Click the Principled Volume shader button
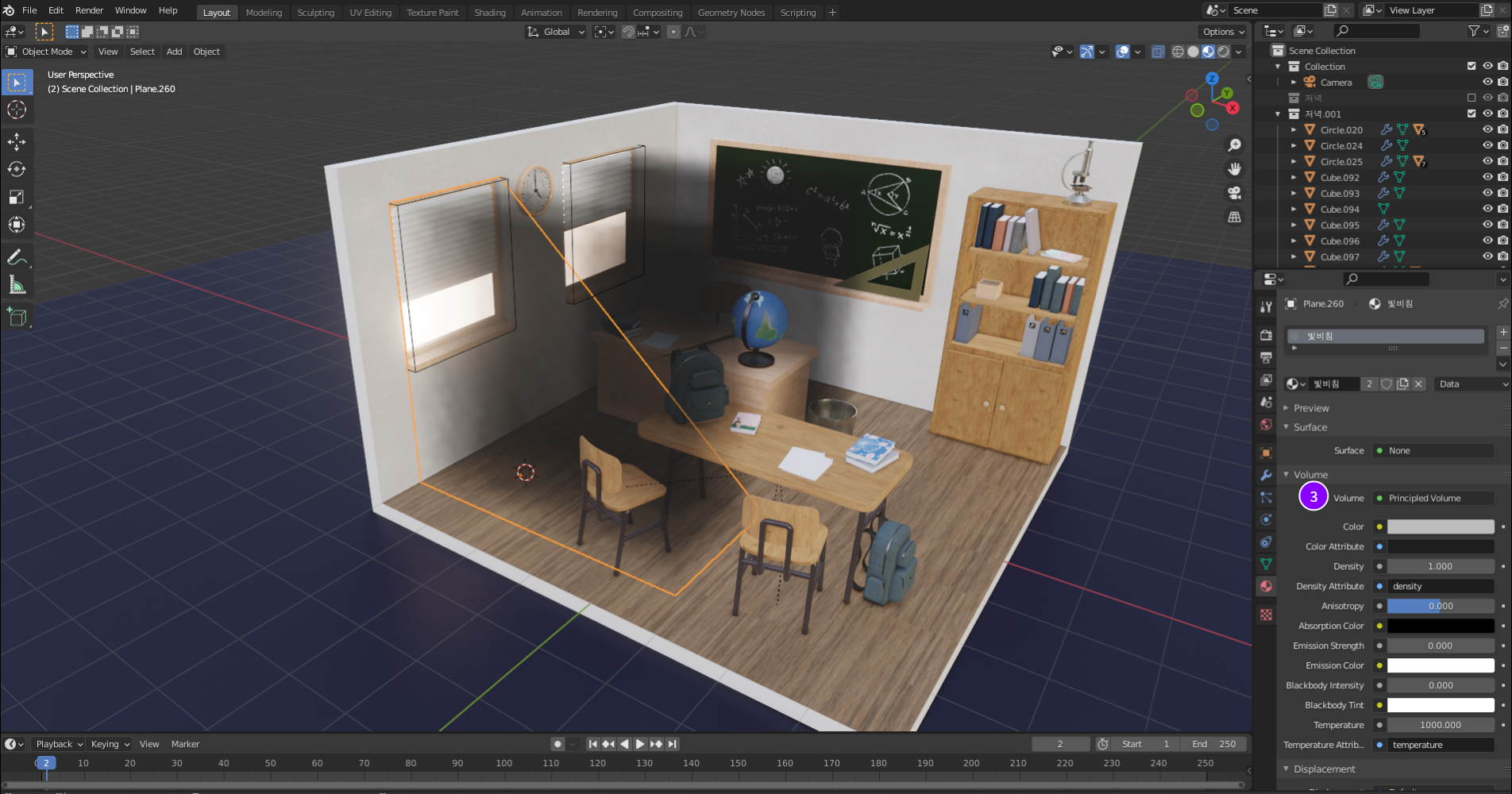Image resolution: width=1512 pixels, height=794 pixels. [1433, 498]
